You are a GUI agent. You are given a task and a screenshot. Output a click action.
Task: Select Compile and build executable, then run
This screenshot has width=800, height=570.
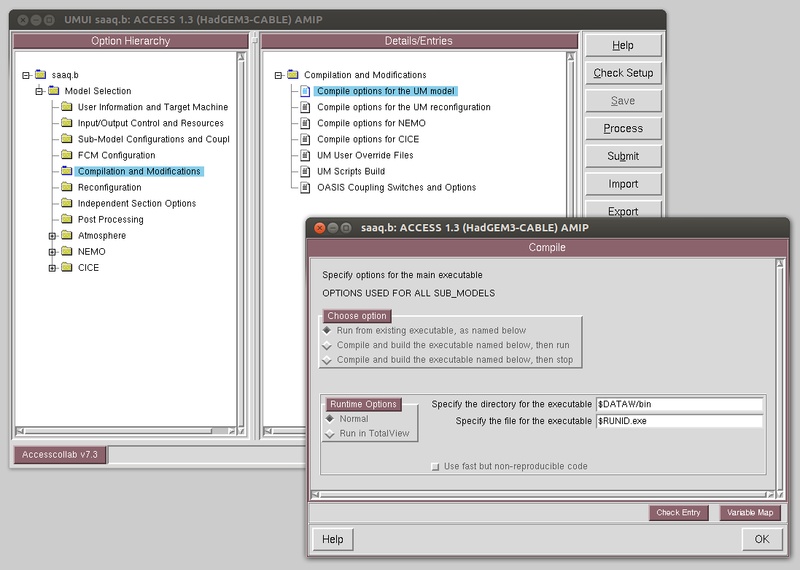(x=328, y=345)
